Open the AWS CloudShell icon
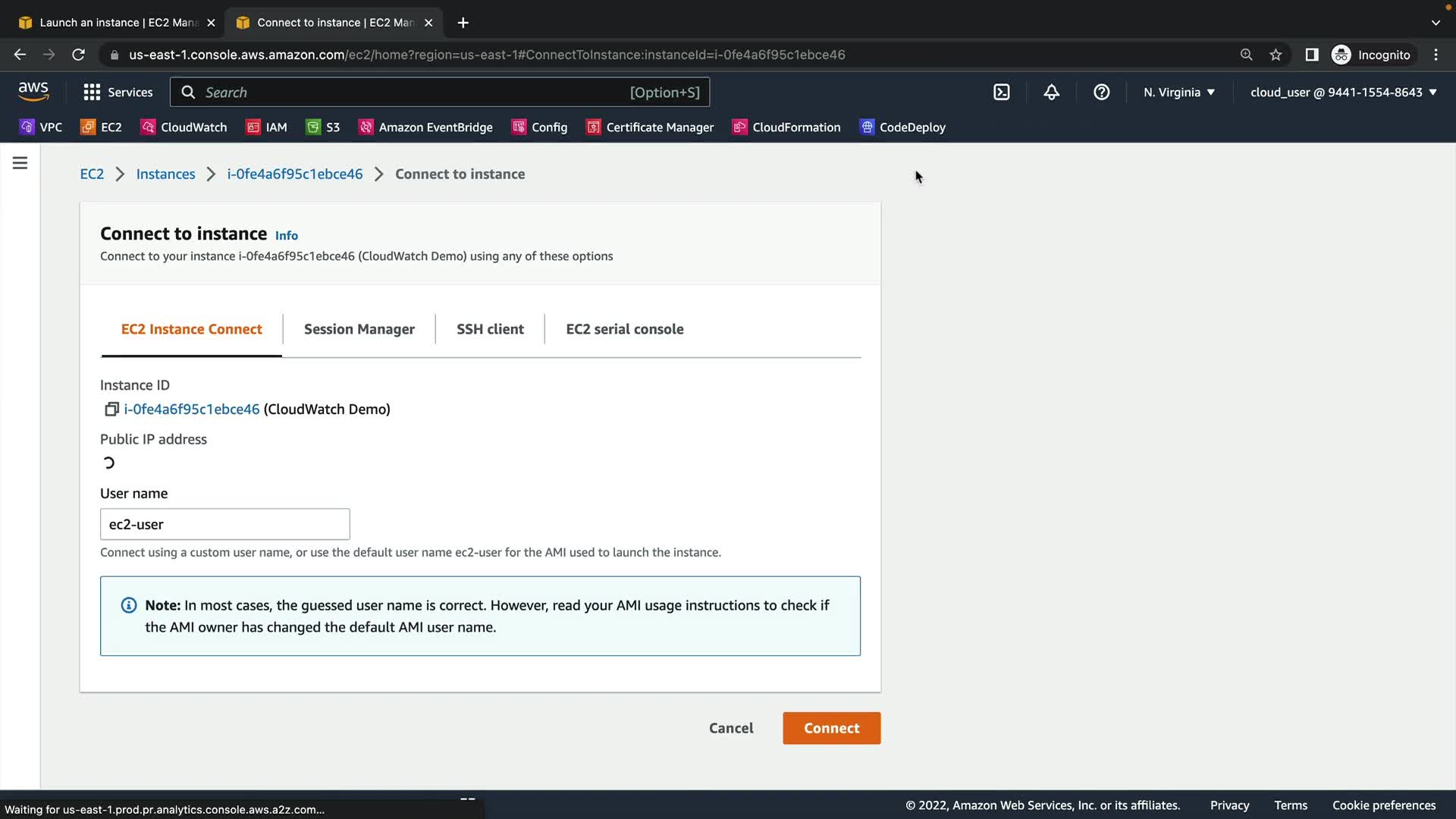The height and width of the screenshot is (819, 1456). coord(1001,92)
